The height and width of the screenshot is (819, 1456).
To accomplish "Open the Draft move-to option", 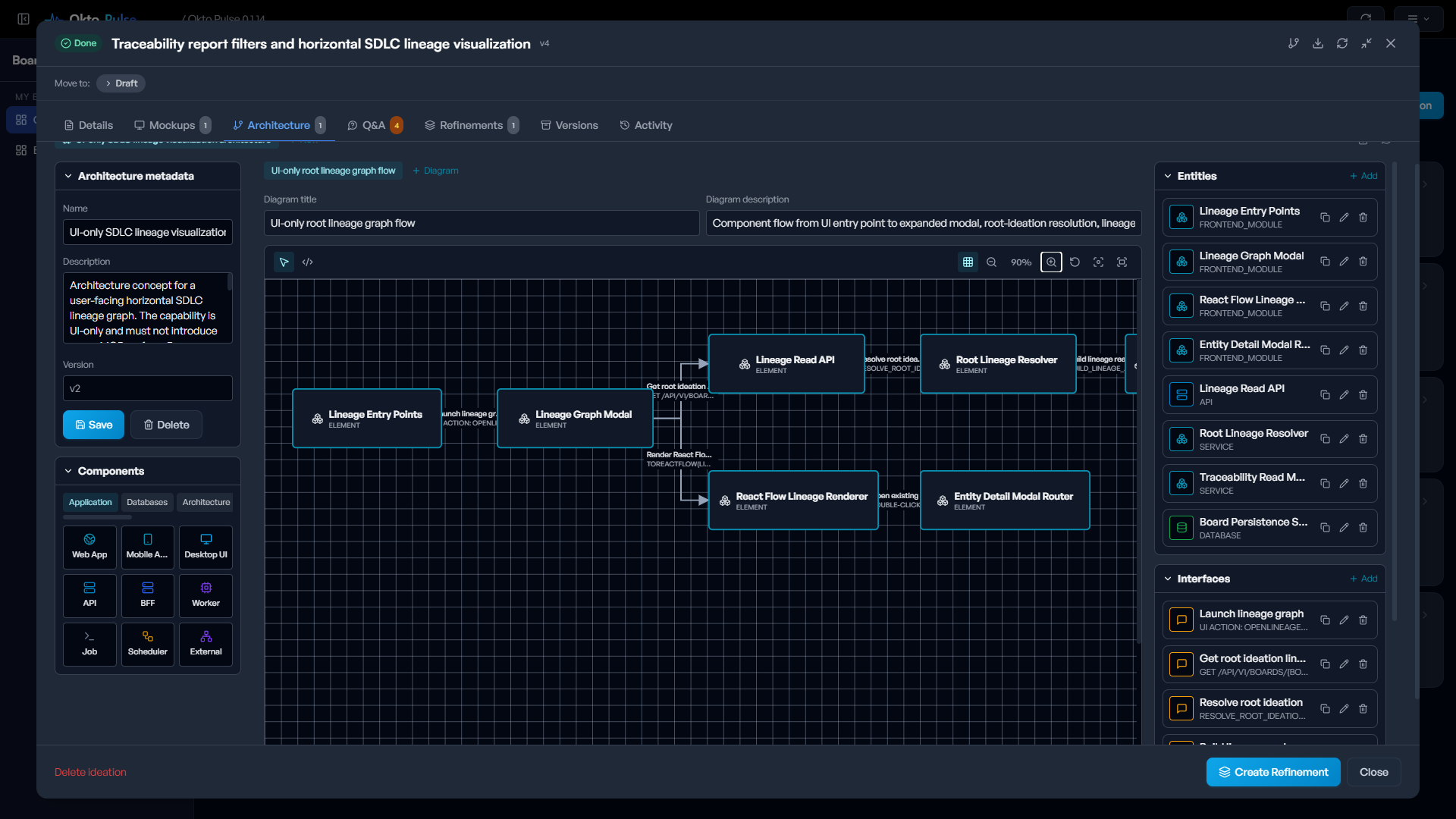I will coord(121,83).
